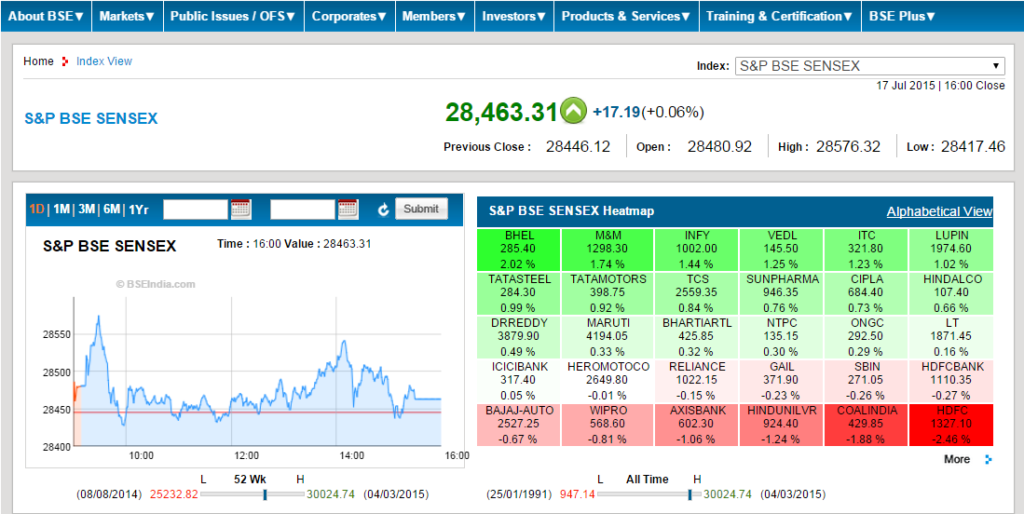Click the DRREDDY heatmap tile
This screenshot has width=1024, height=514.
point(519,337)
